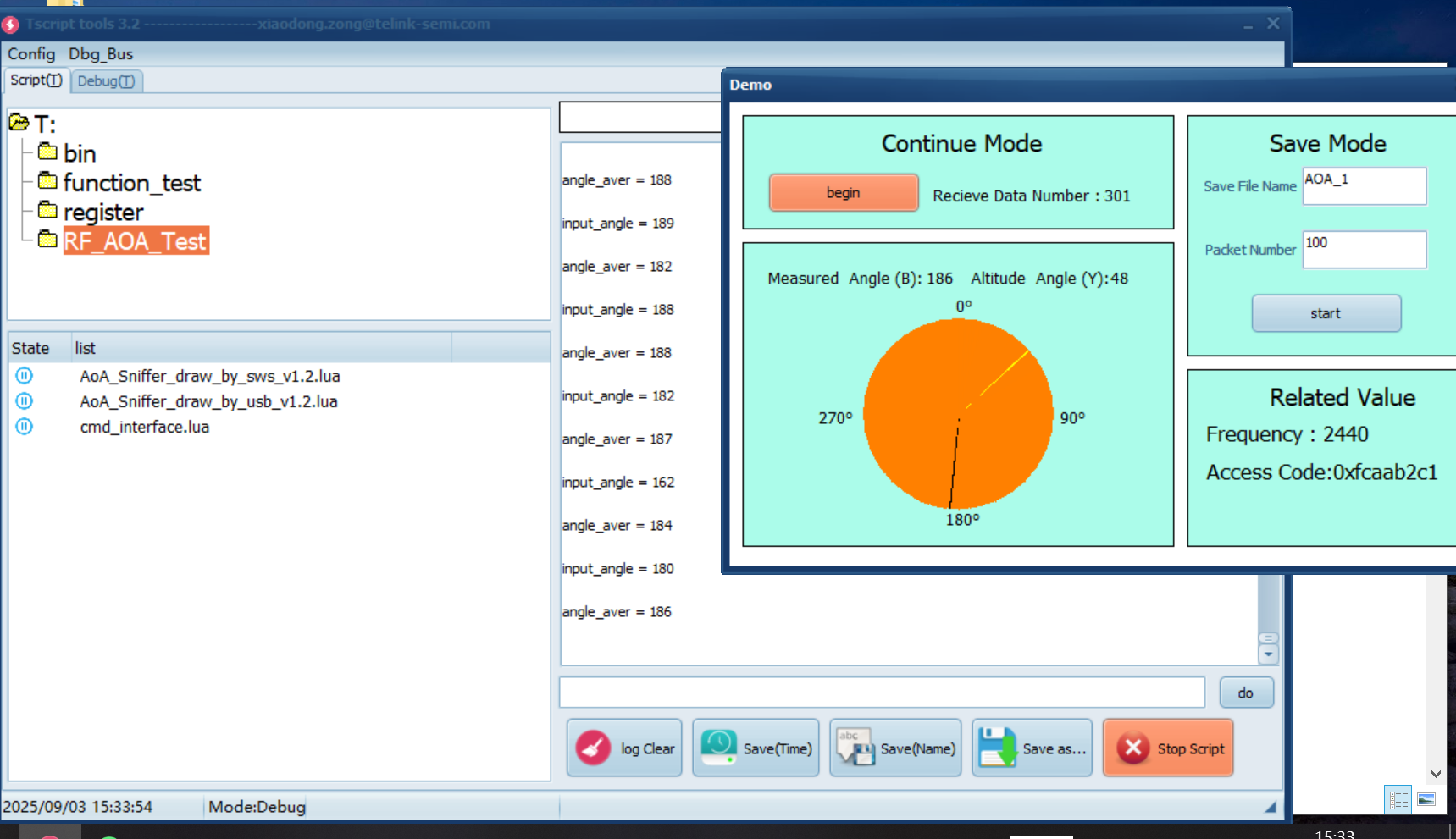The image size is (1456, 839).
Task: Select the T: root tree node
Action: pyautogui.click(x=45, y=124)
